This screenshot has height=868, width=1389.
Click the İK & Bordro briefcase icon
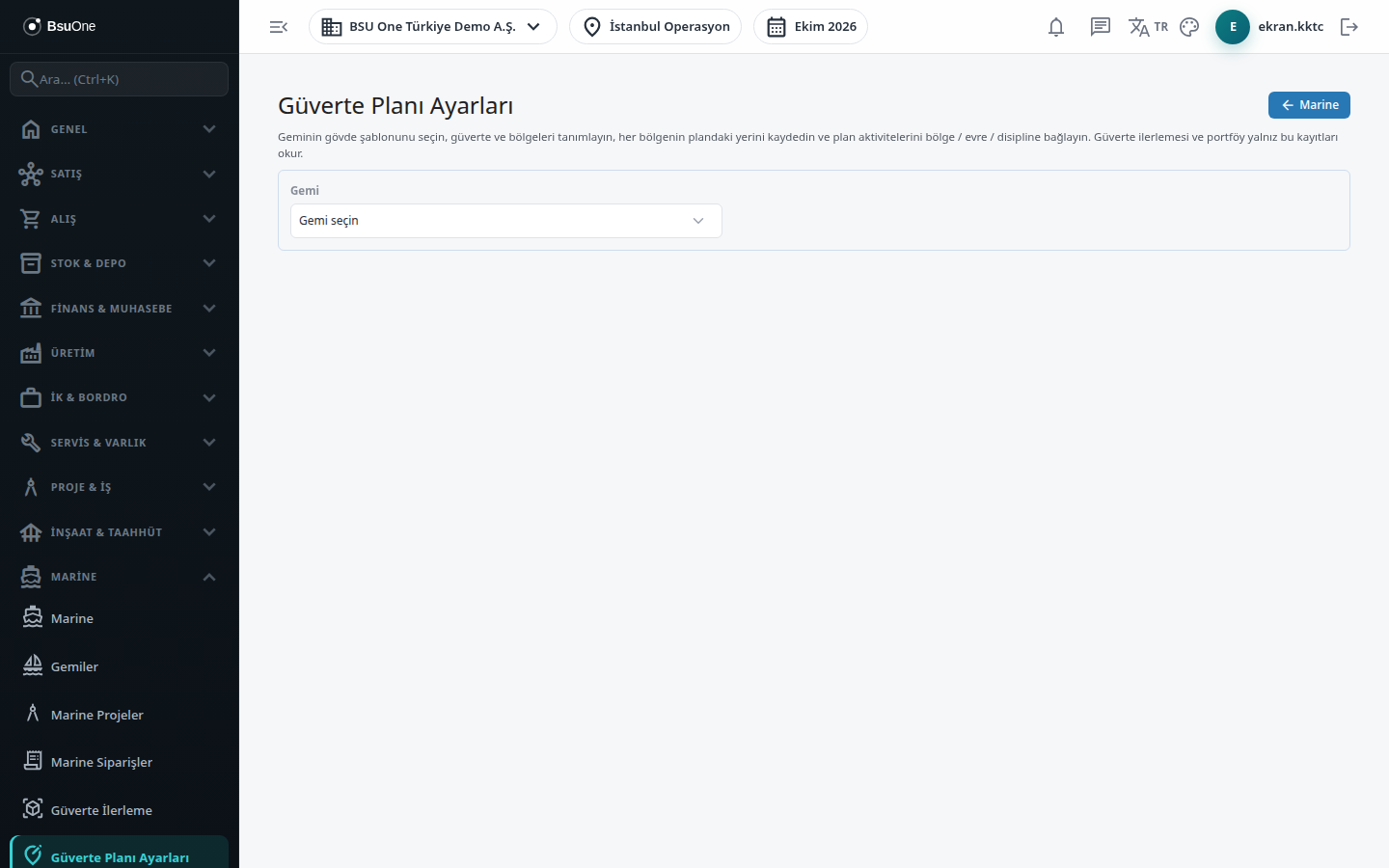[31, 397]
